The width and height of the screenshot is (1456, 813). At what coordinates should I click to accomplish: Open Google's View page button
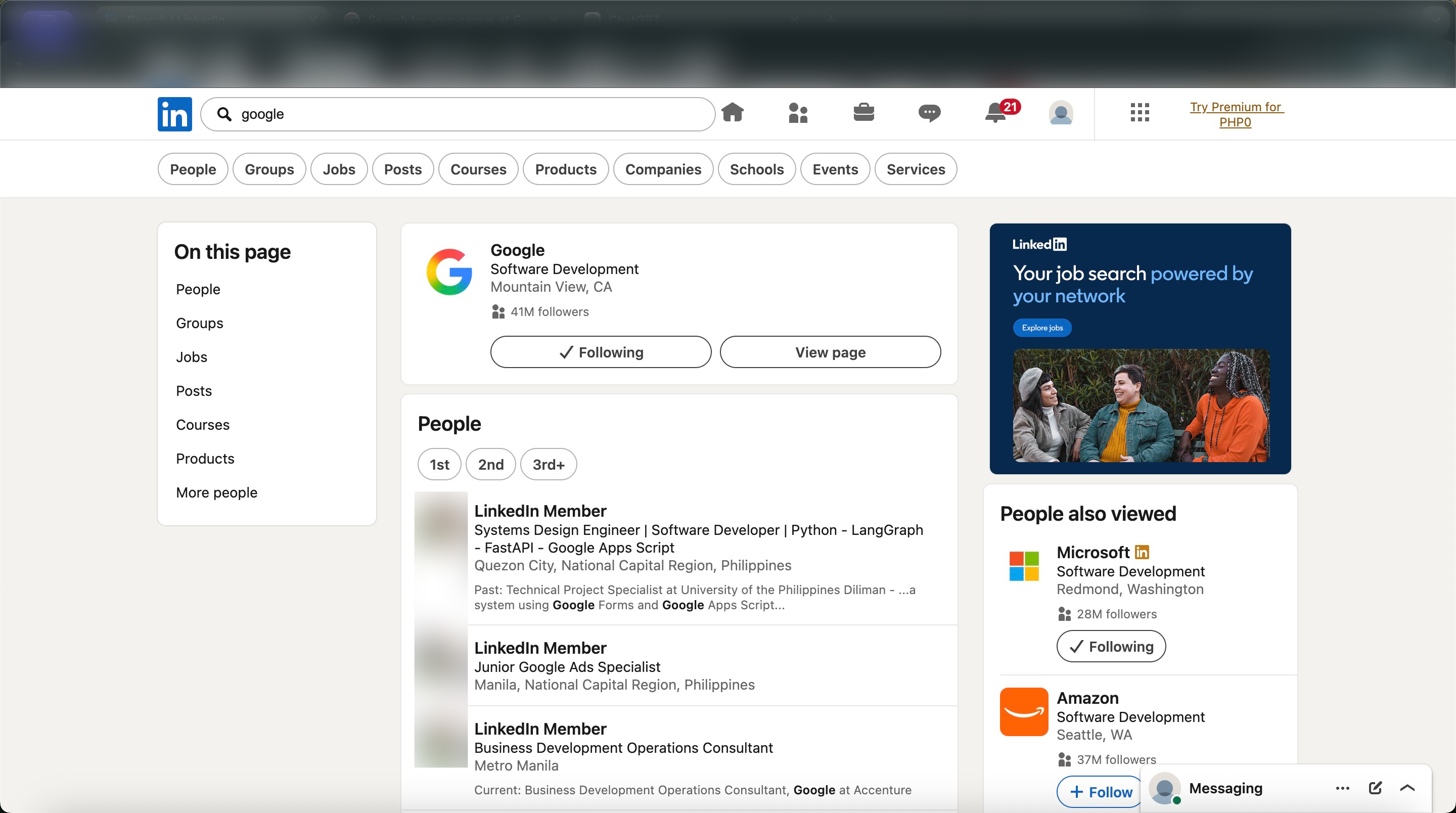(x=830, y=352)
